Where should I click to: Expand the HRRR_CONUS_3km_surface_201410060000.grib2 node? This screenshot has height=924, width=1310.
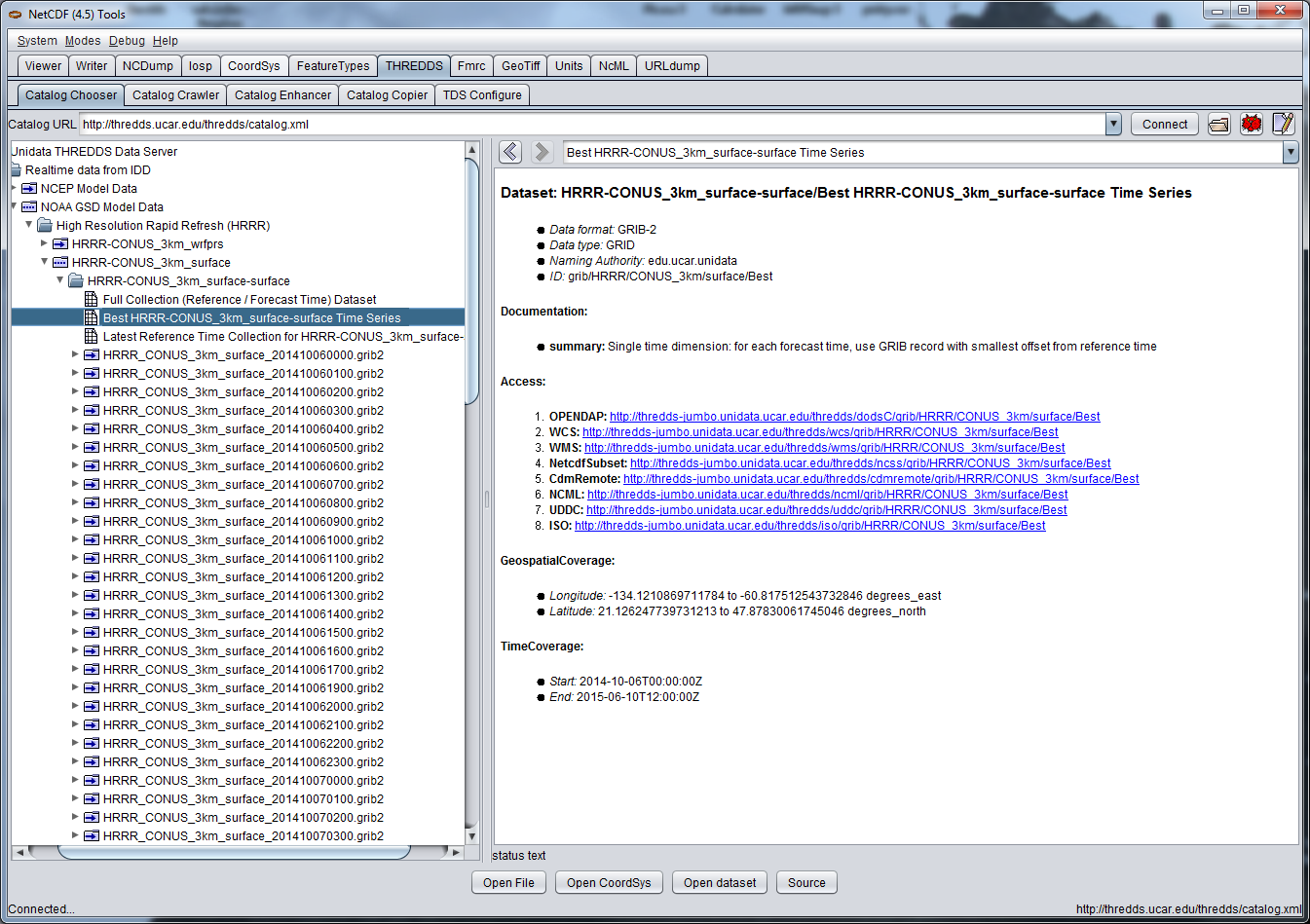tap(75, 355)
